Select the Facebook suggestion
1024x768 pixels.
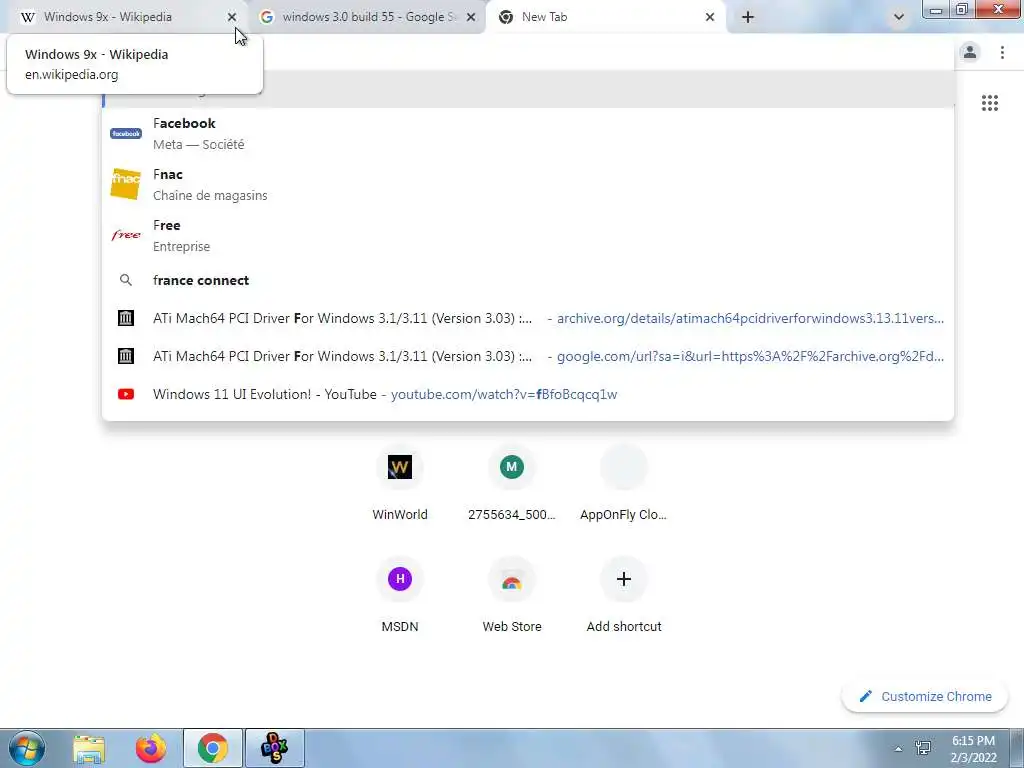tap(528, 133)
